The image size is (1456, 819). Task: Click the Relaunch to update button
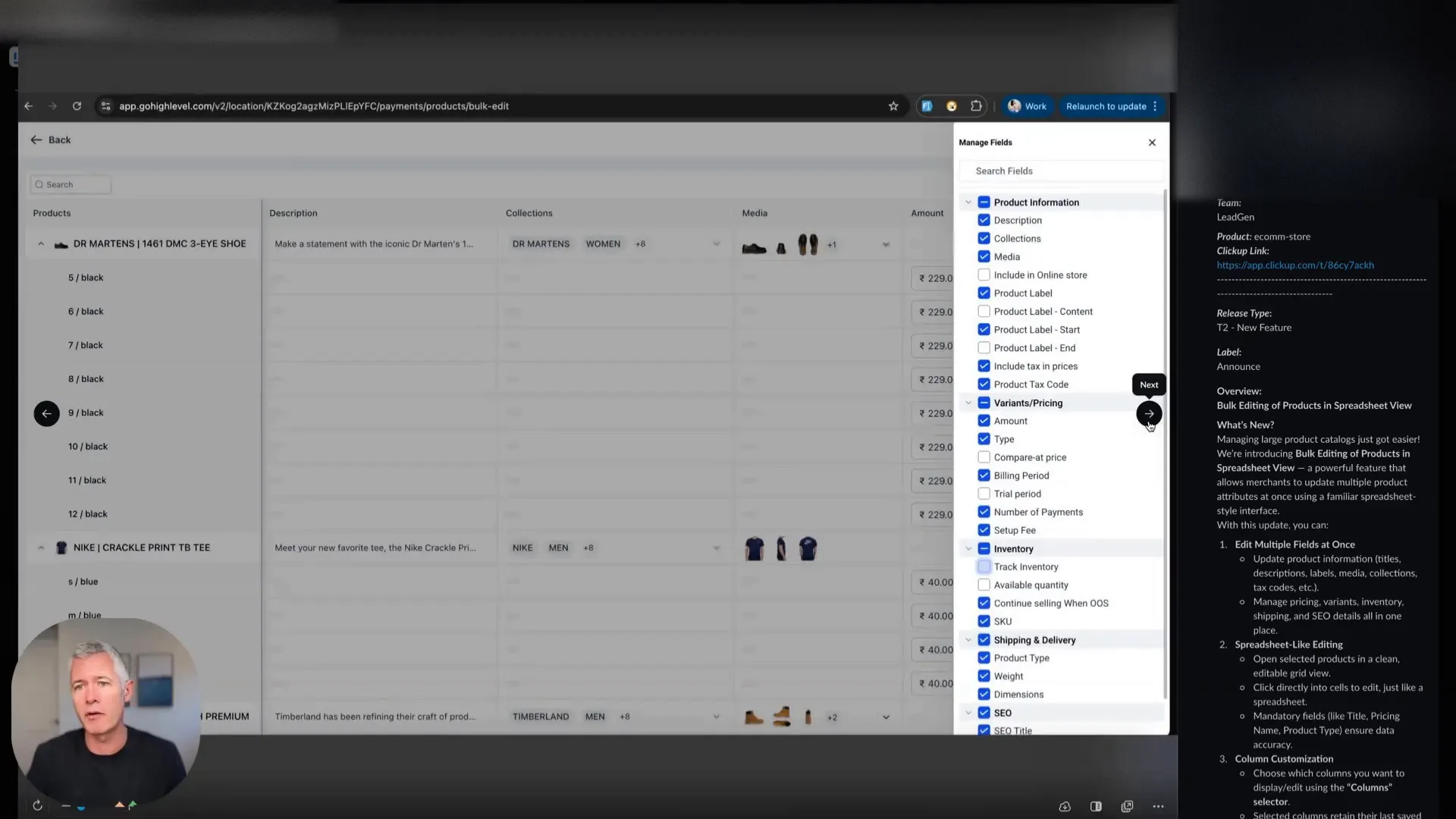[1106, 106]
